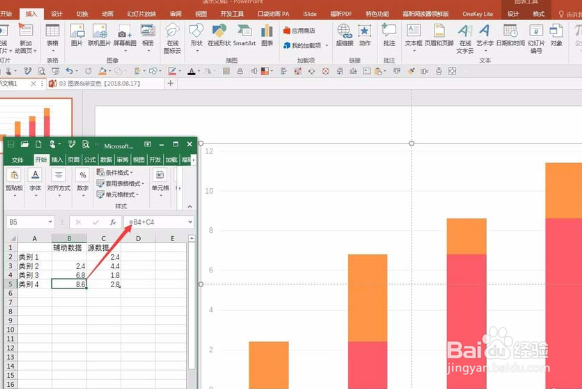This screenshot has width=582, height=389.
Task: Click the 在线形状 online shapes icon
Action: (219, 31)
